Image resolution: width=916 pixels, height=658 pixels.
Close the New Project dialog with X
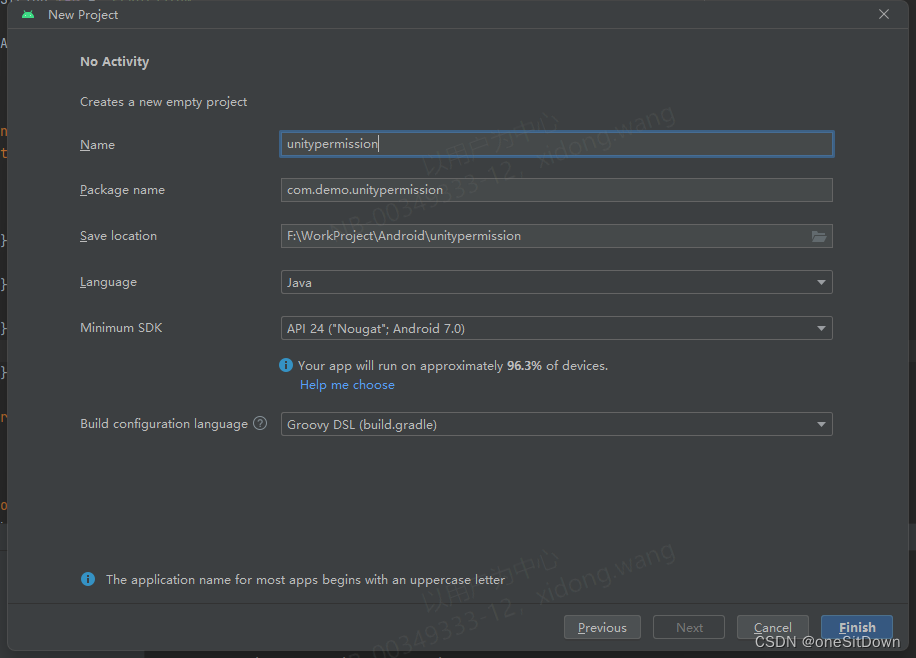point(883,14)
